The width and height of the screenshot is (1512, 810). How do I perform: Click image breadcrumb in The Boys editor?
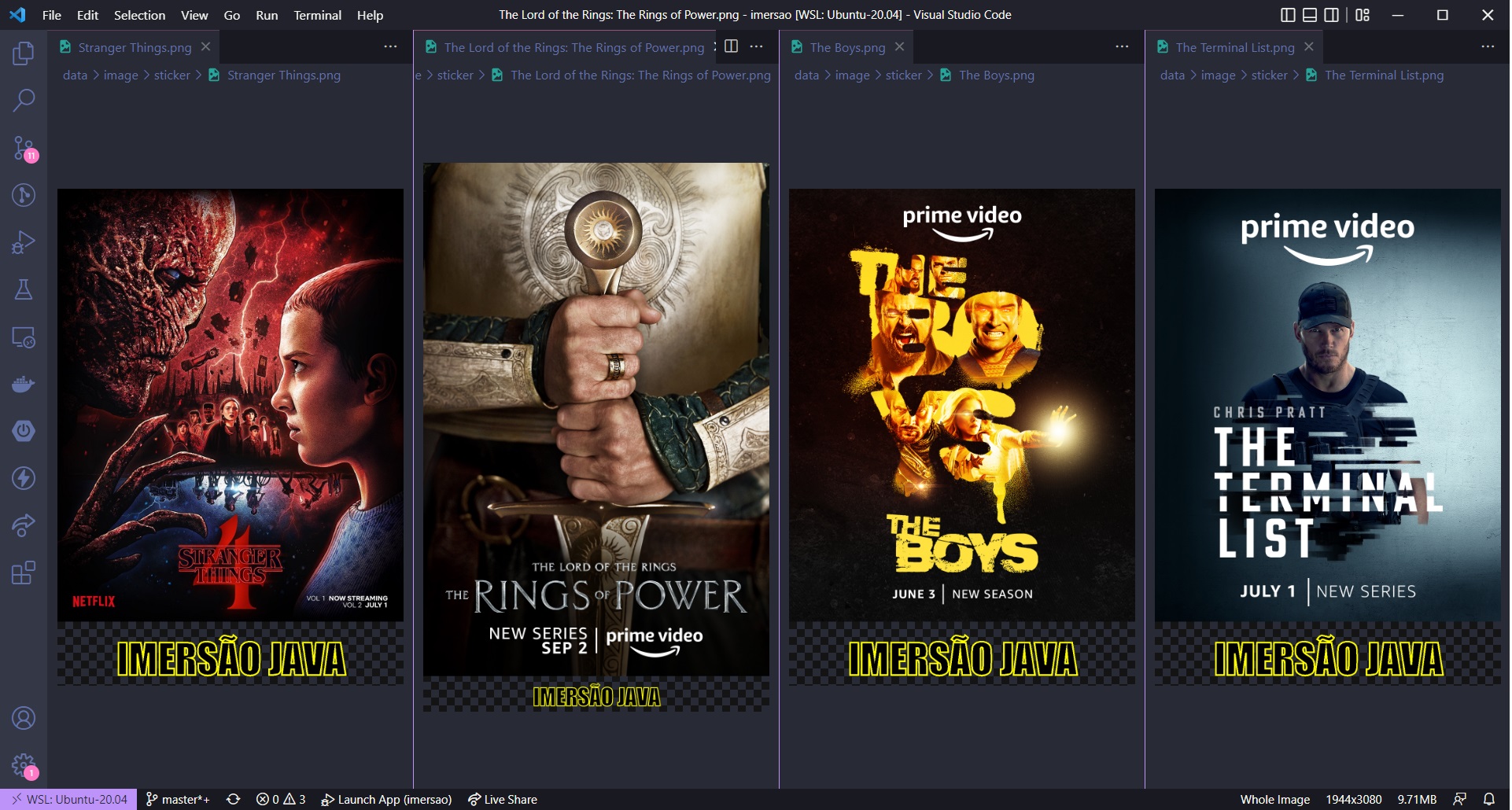852,75
